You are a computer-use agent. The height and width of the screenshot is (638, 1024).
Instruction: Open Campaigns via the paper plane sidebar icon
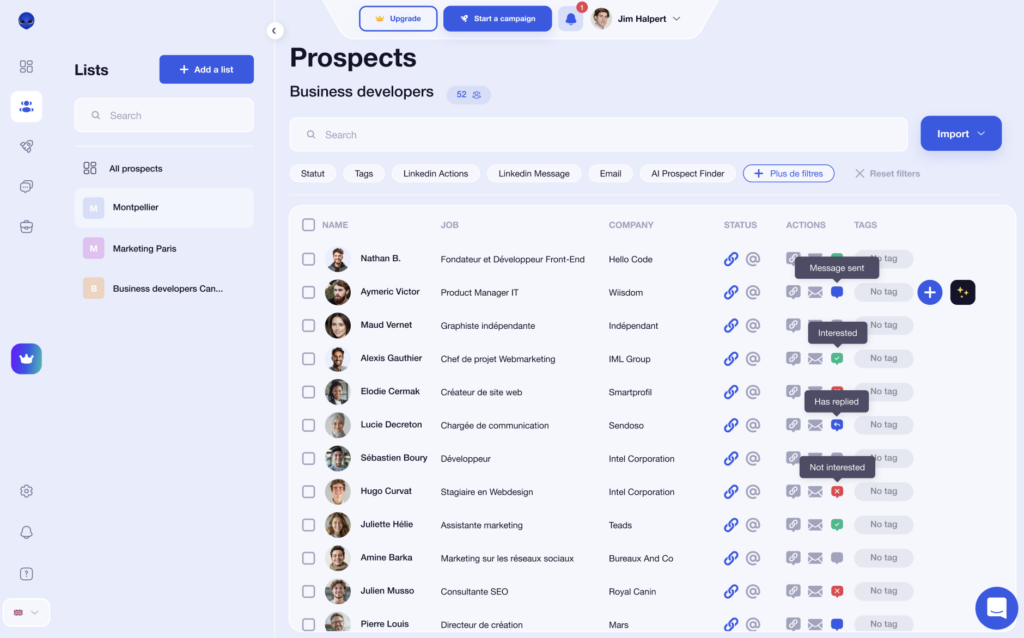click(x=26, y=146)
